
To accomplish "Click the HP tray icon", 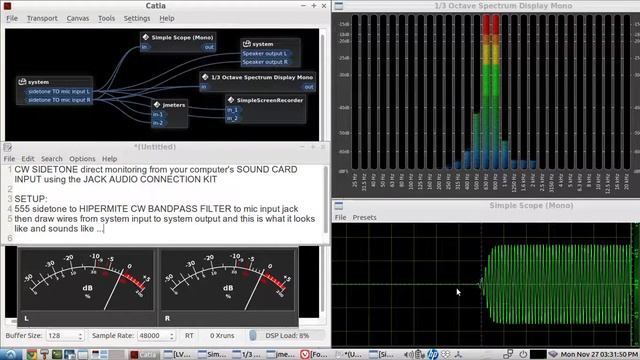I will (x=432, y=354).
